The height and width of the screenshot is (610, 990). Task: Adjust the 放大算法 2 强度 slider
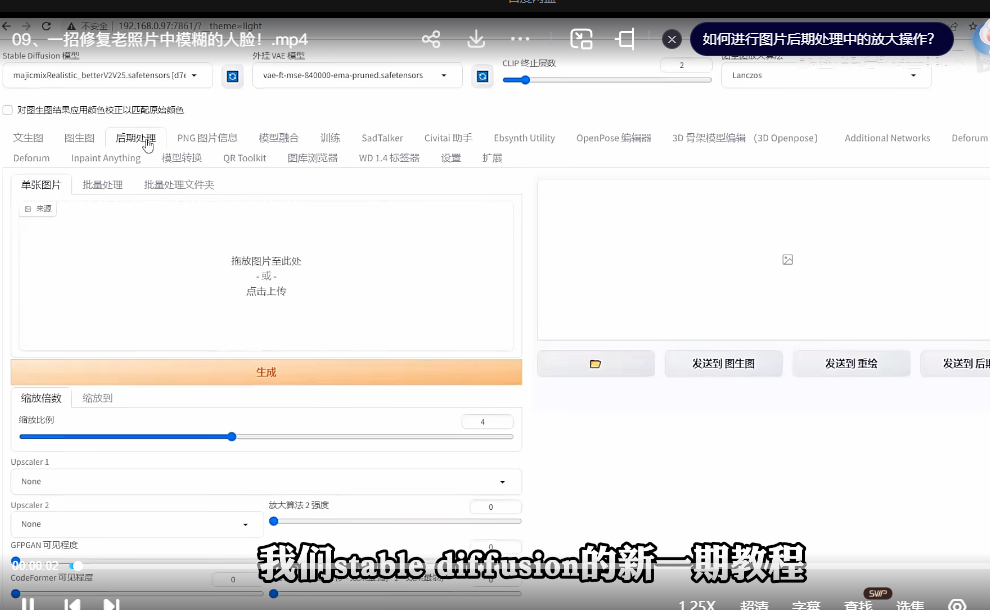click(x=395, y=521)
